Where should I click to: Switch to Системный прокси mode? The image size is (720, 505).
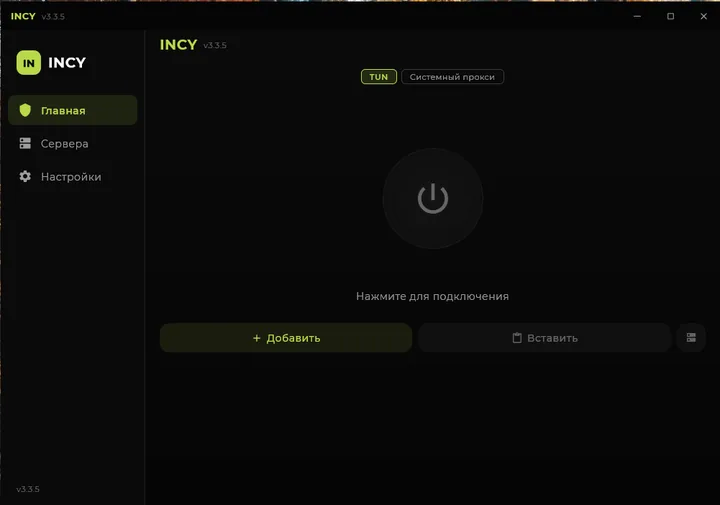click(452, 77)
